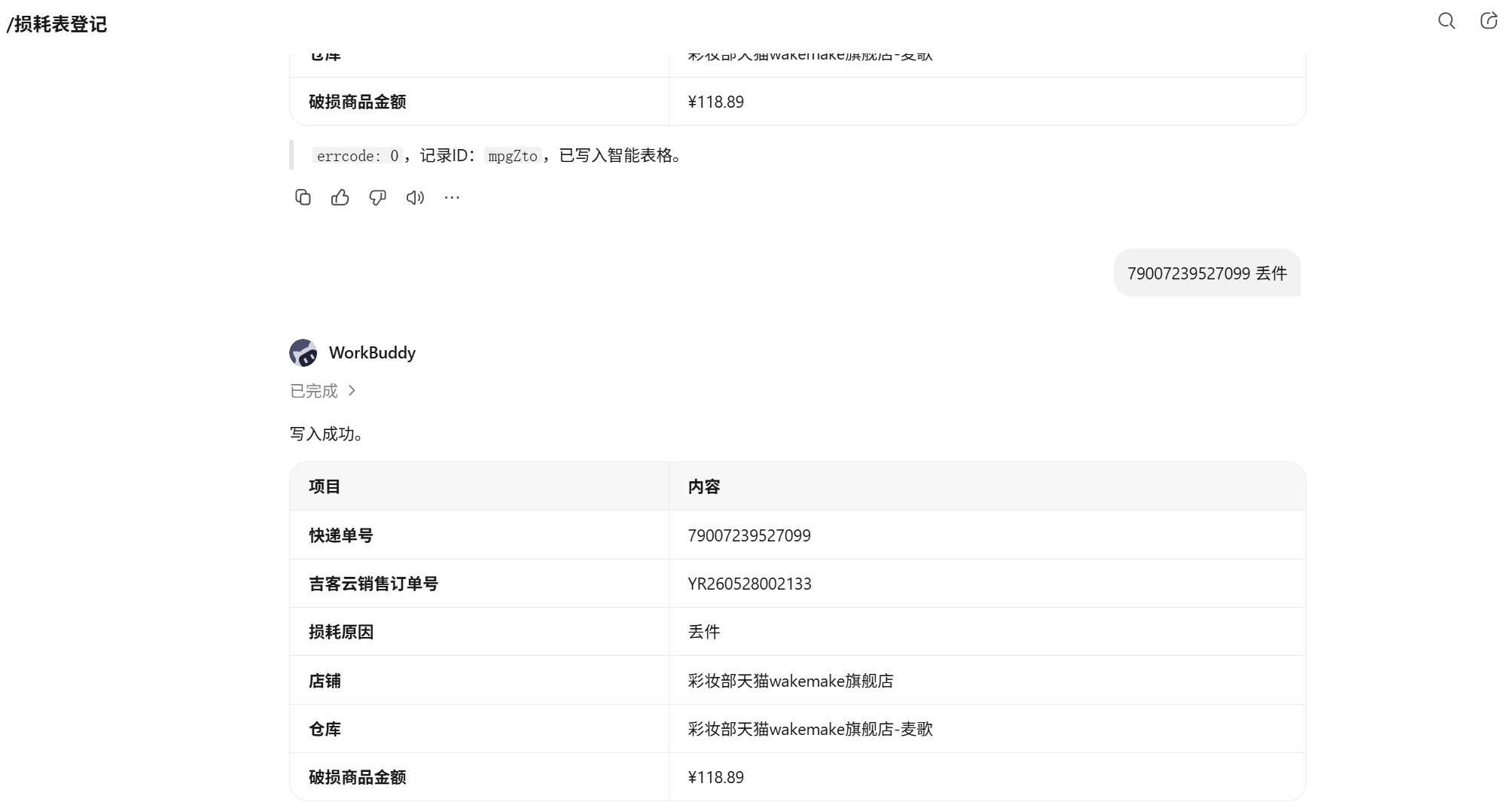Open search via magnifier icon
The image size is (1512, 808).
pos(1446,21)
